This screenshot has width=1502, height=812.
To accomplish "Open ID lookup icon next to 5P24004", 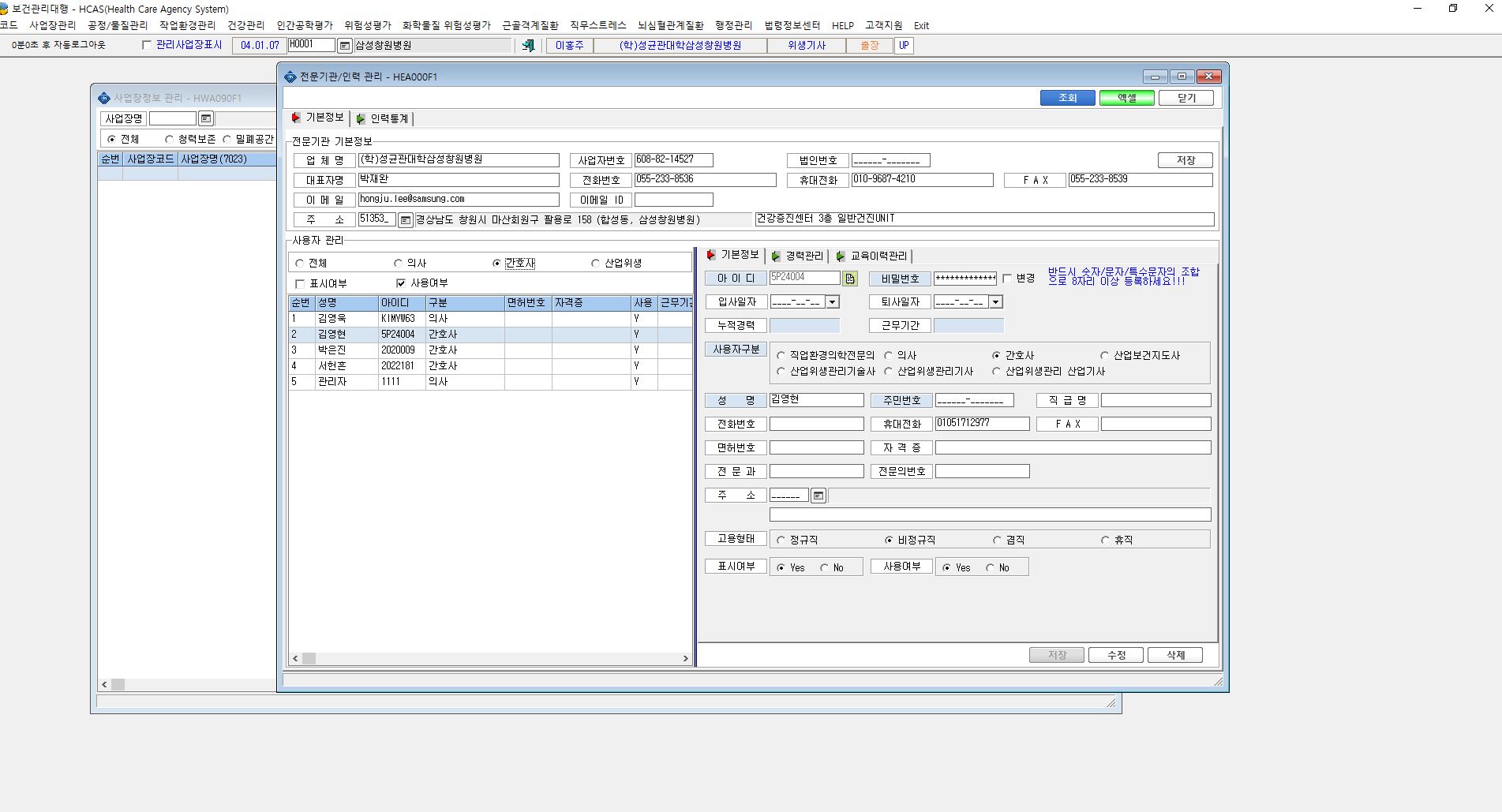I will (x=850, y=279).
